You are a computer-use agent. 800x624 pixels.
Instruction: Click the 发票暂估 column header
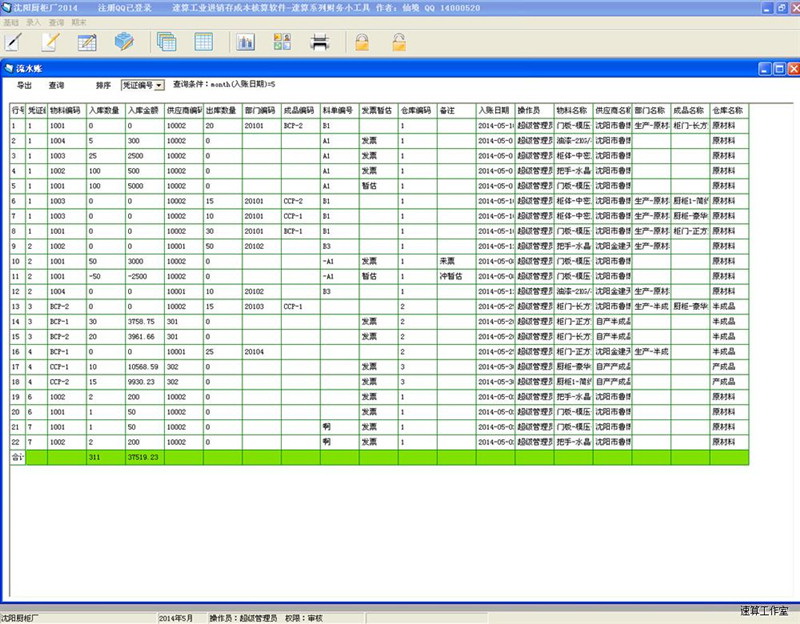(379, 110)
